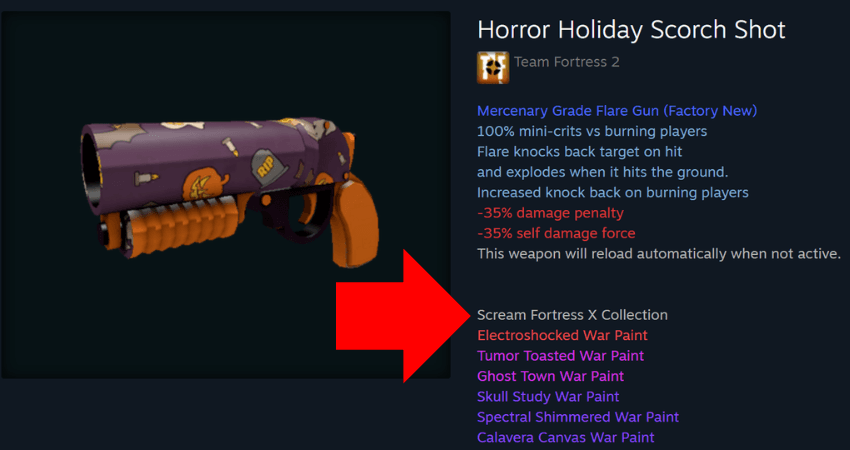Open the Scorch Shot weapon preview image

[x=226, y=195]
